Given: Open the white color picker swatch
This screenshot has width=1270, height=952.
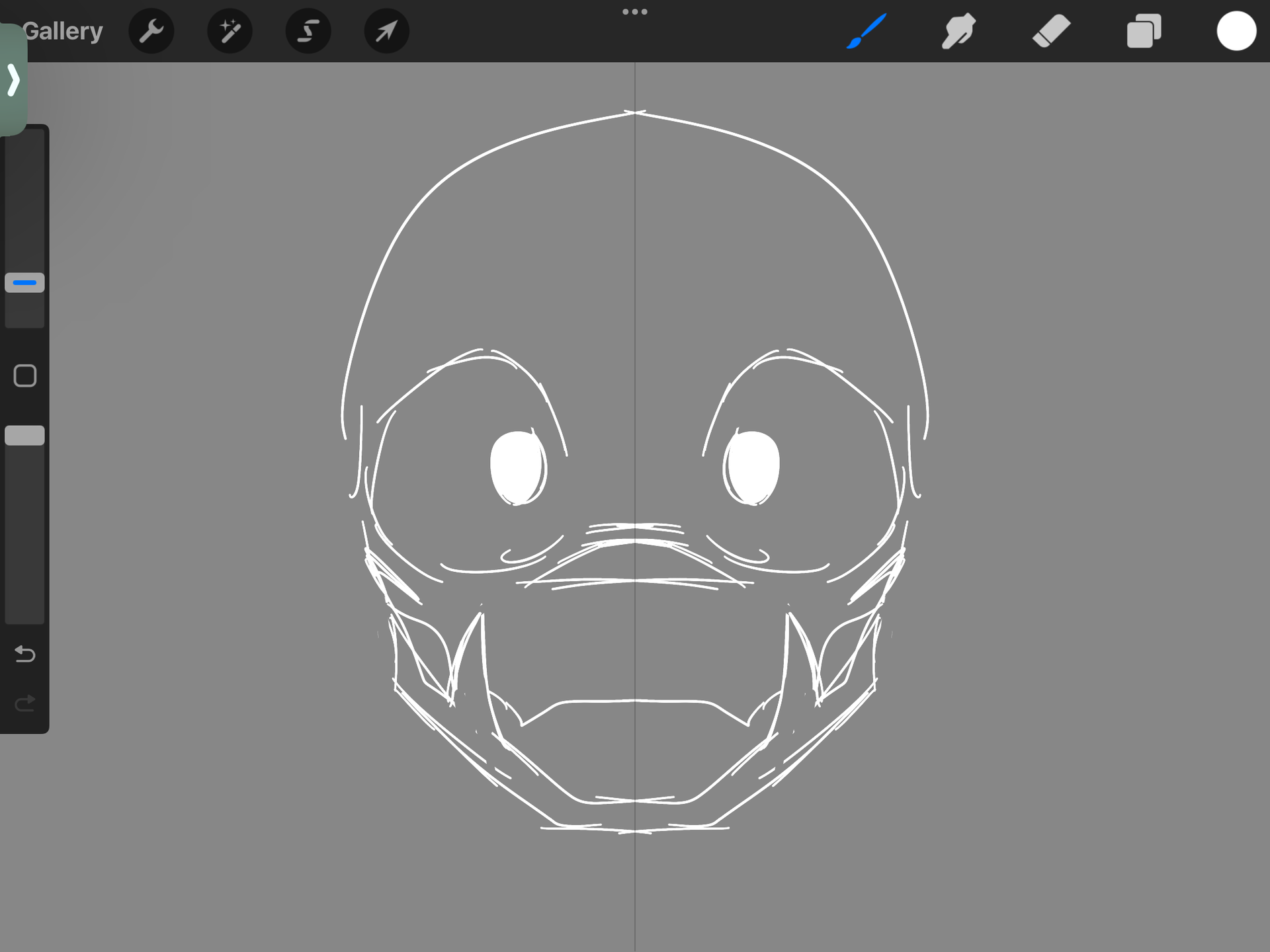Looking at the screenshot, I should pyautogui.click(x=1236, y=31).
